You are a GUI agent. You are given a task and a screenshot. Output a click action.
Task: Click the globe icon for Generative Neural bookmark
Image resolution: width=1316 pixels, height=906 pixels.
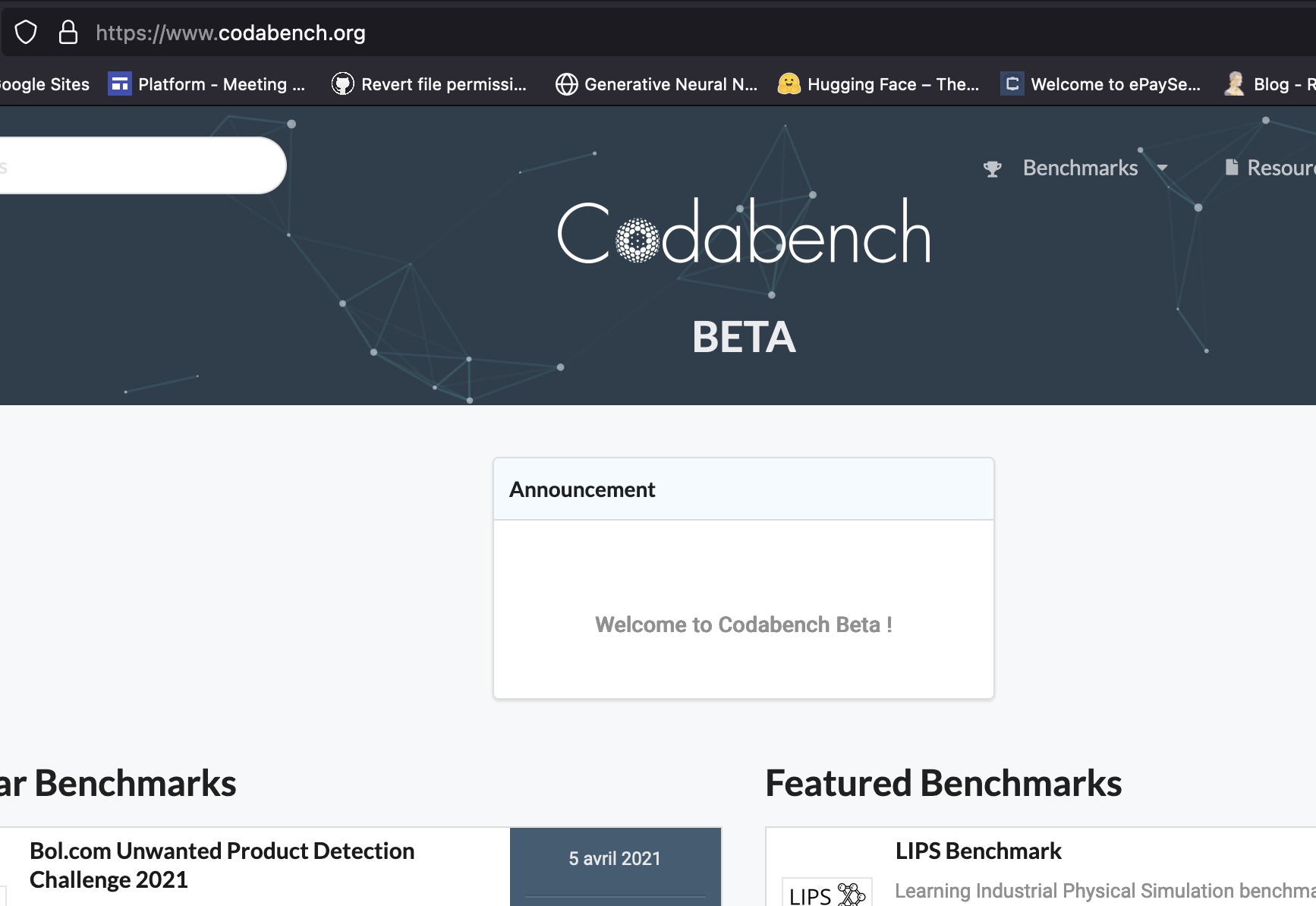pyautogui.click(x=566, y=83)
